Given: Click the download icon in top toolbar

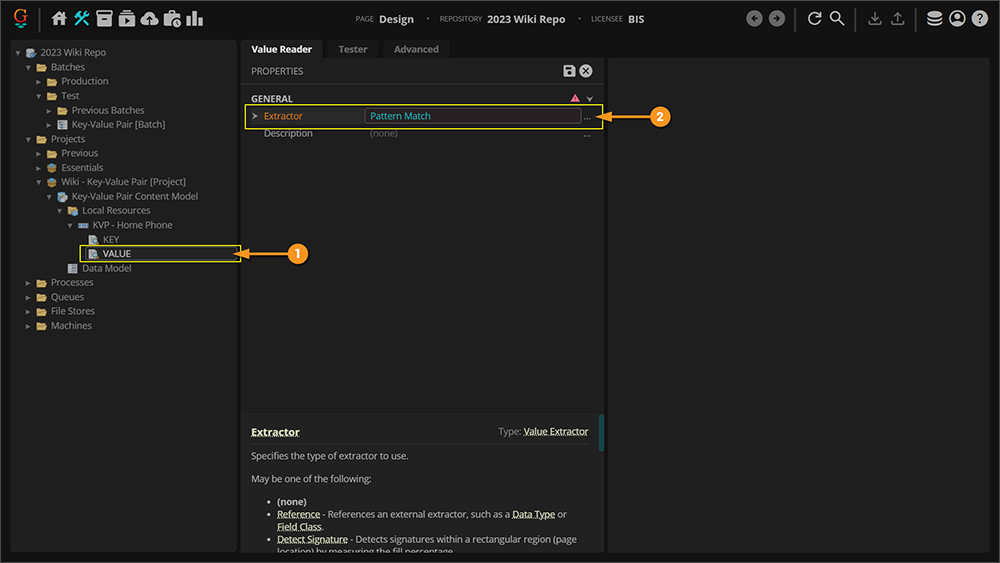Looking at the screenshot, I should point(875,18).
